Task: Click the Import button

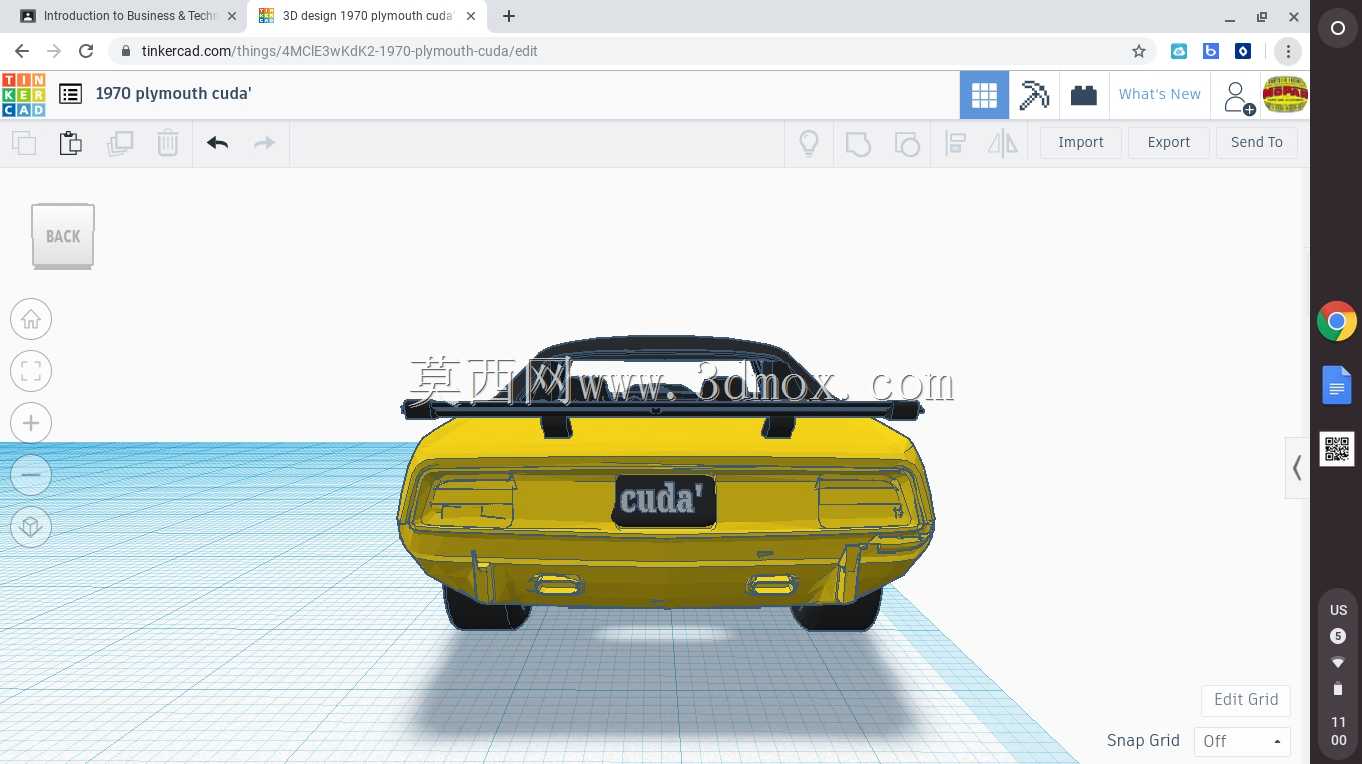Action: click(1081, 142)
